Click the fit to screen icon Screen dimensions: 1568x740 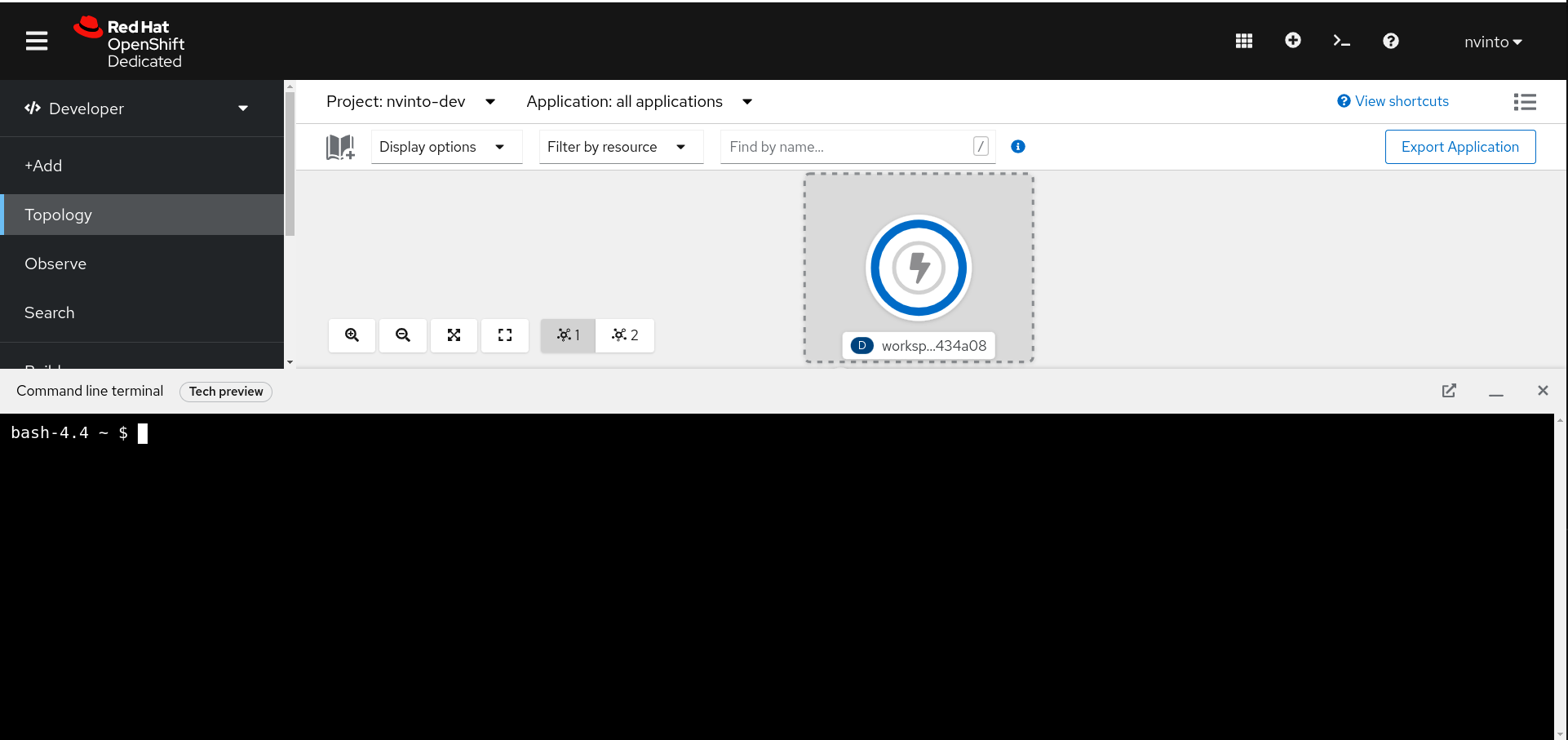point(454,335)
